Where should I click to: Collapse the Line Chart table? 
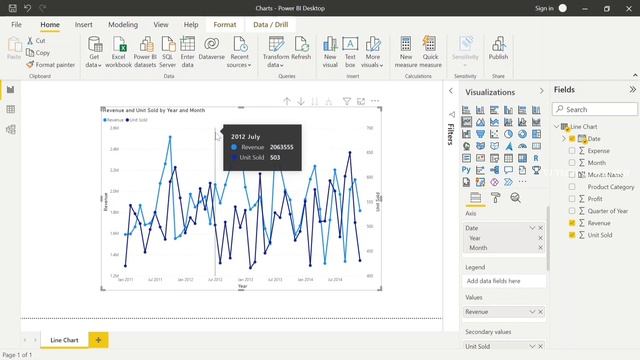pos(557,127)
